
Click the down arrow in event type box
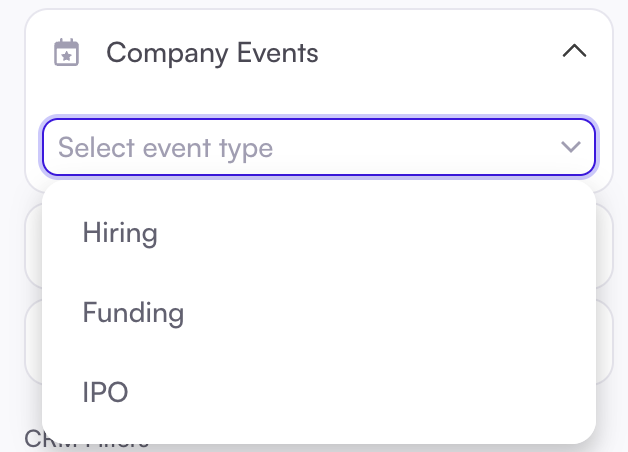point(571,148)
